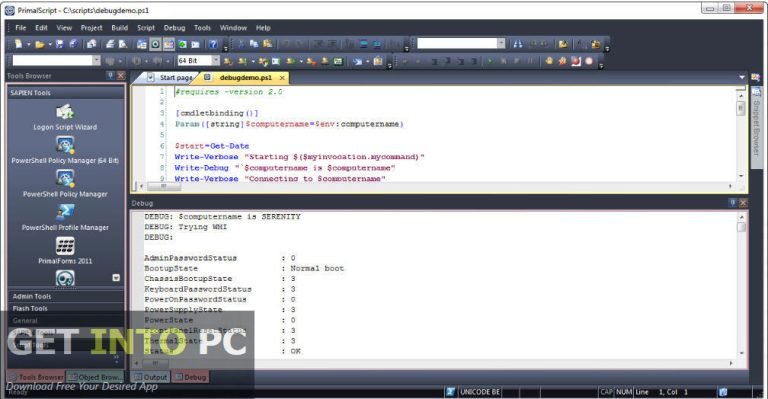Open the 64 Bit platform dropdown
This screenshot has height=399, width=768.
pyautogui.click(x=216, y=60)
